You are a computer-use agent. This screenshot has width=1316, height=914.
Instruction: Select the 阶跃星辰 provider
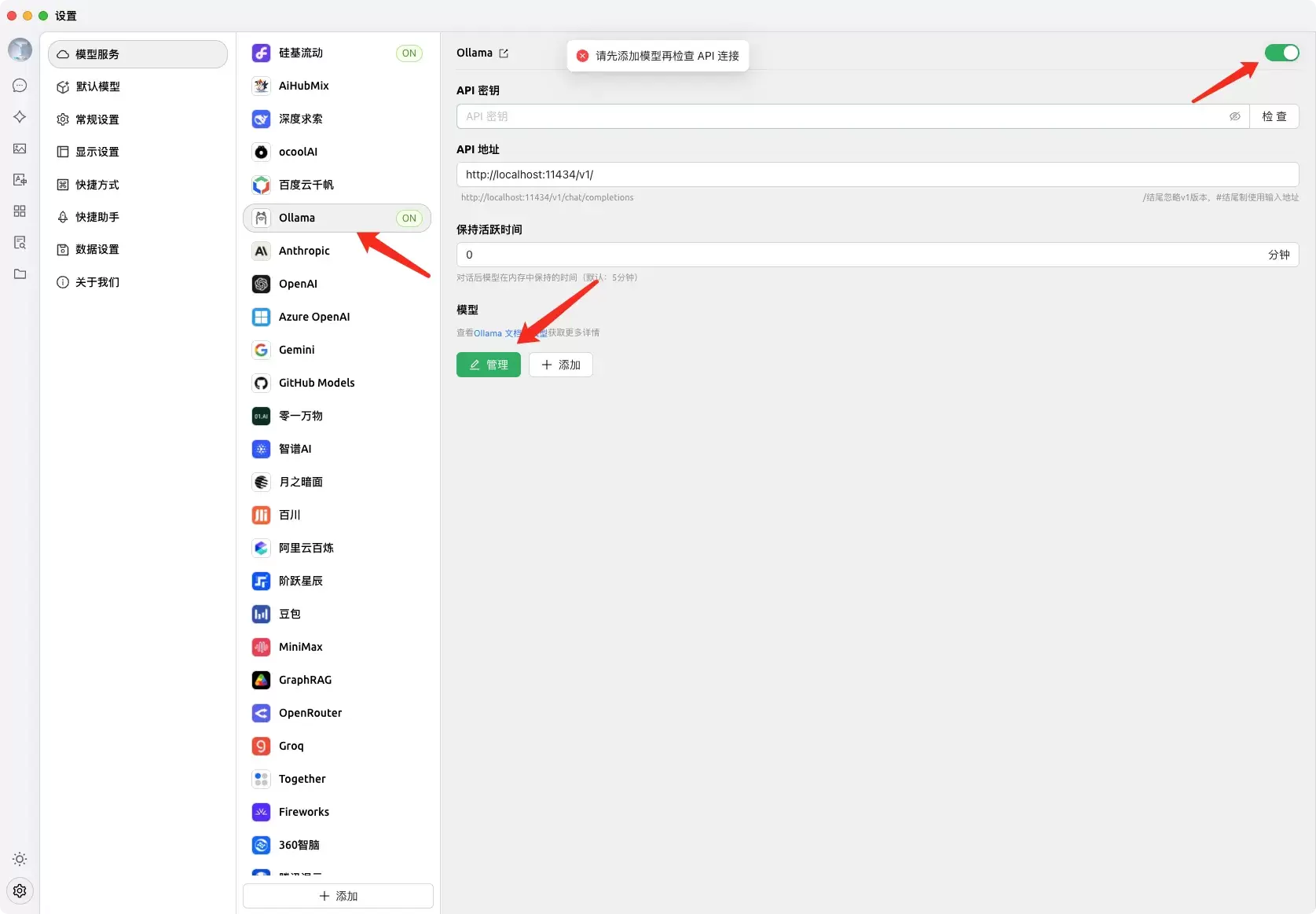(x=337, y=581)
